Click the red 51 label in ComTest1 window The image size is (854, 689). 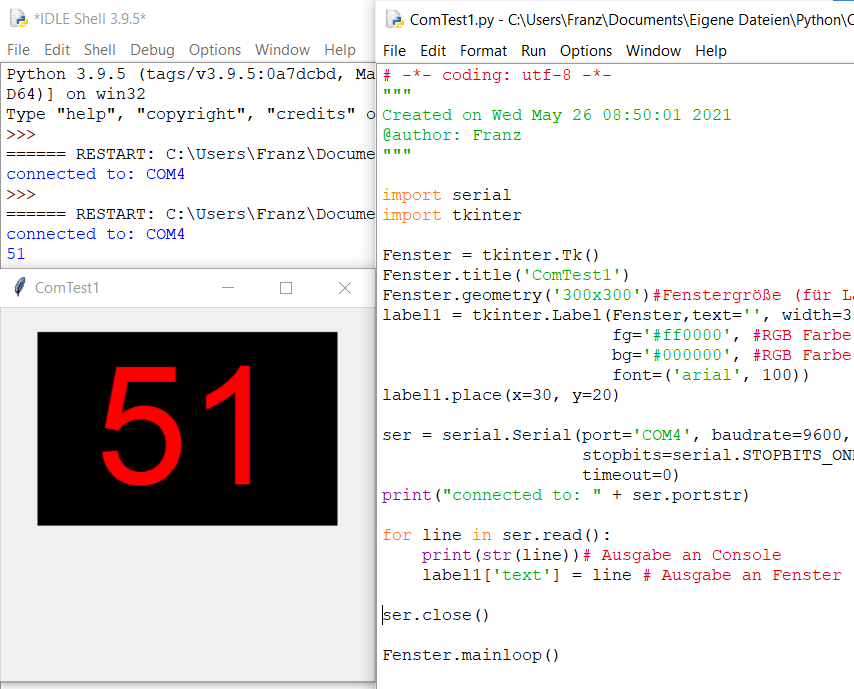pyautogui.click(x=187, y=429)
